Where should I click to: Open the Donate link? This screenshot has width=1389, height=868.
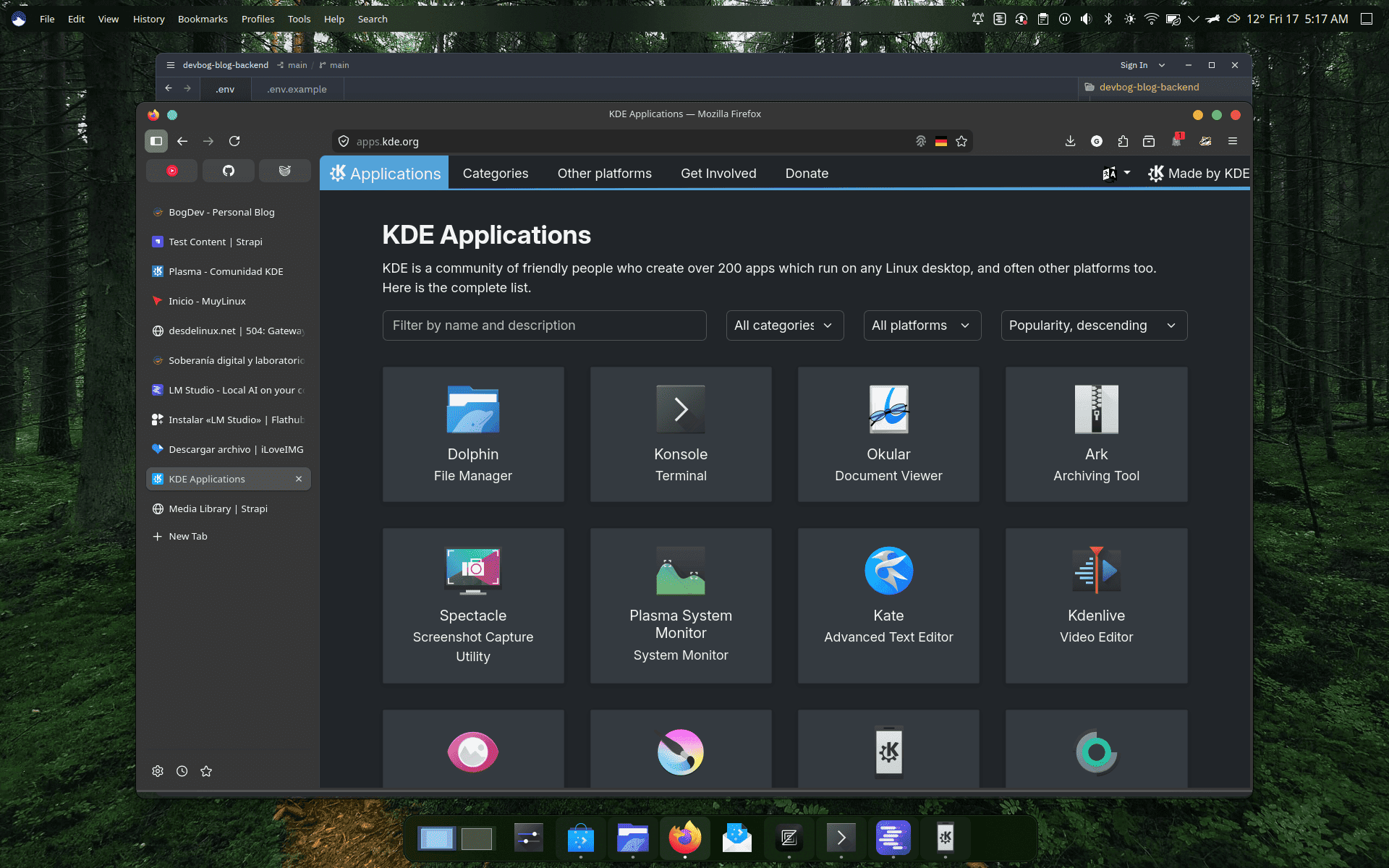(x=807, y=174)
